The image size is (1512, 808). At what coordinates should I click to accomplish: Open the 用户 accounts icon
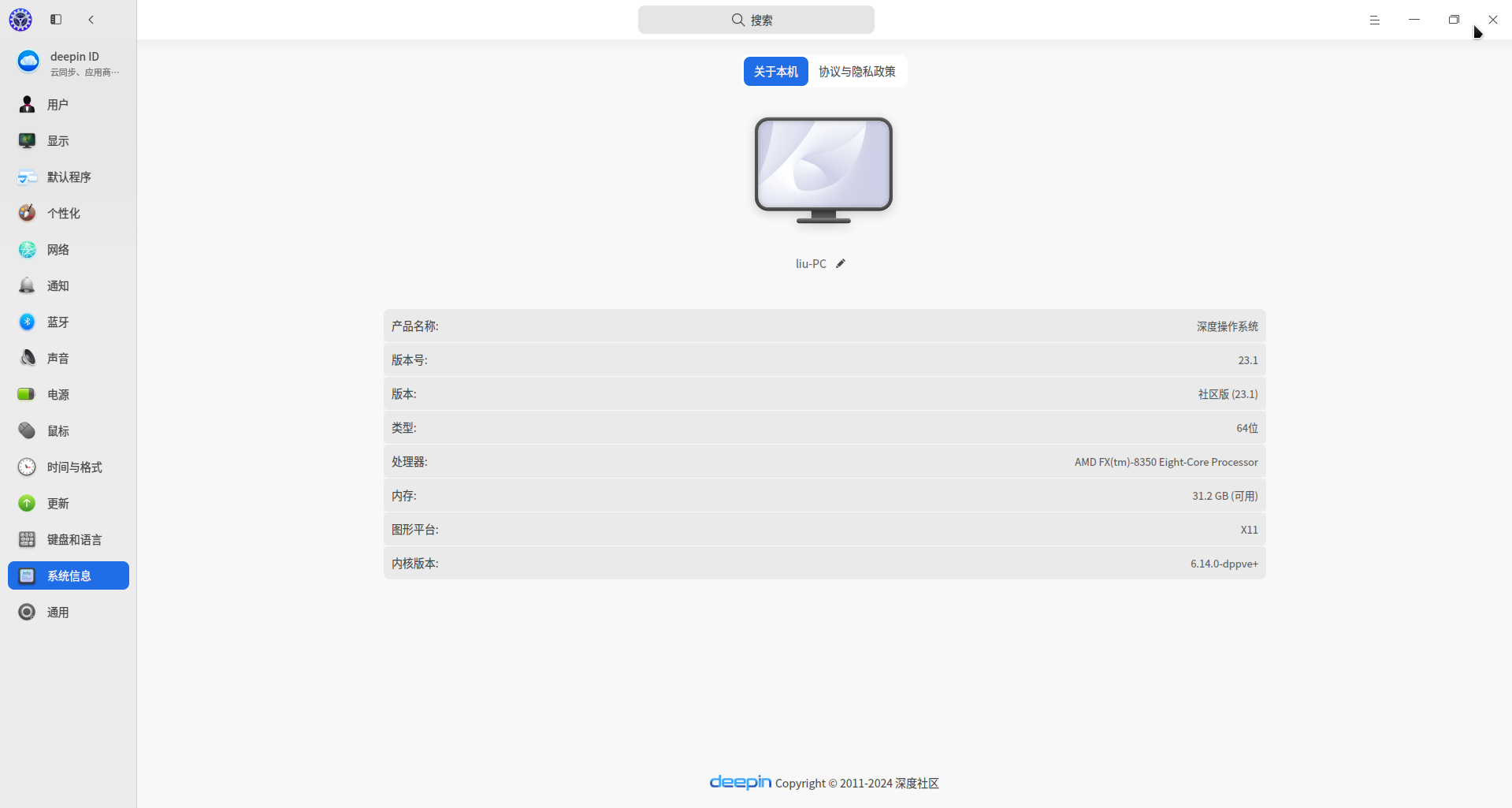(27, 104)
